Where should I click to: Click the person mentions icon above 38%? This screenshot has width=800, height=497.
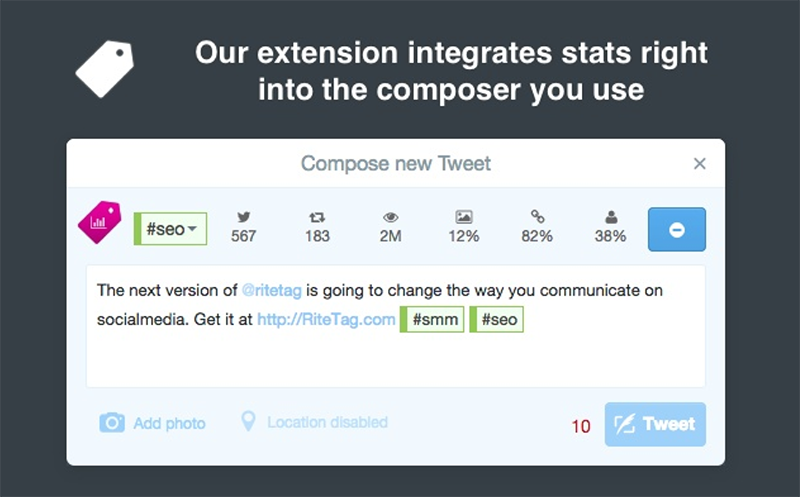(x=611, y=217)
